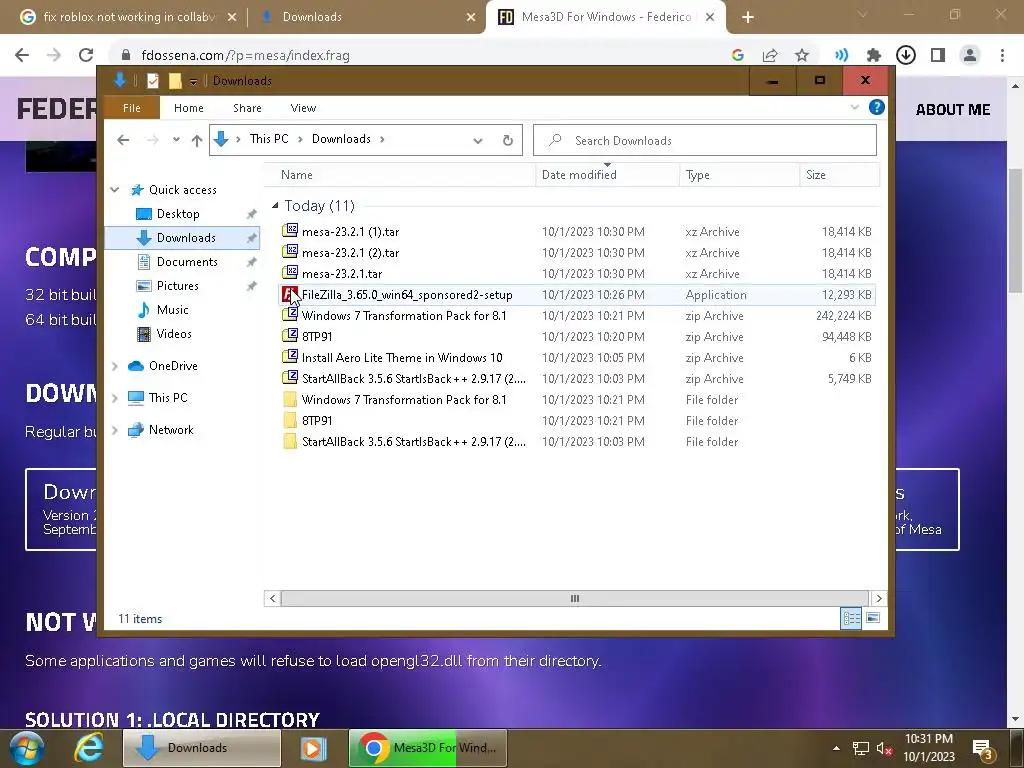The width and height of the screenshot is (1024, 768).
Task: Click the horizontal scrollbar thumb in file list
Action: pyautogui.click(x=575, y=598)
